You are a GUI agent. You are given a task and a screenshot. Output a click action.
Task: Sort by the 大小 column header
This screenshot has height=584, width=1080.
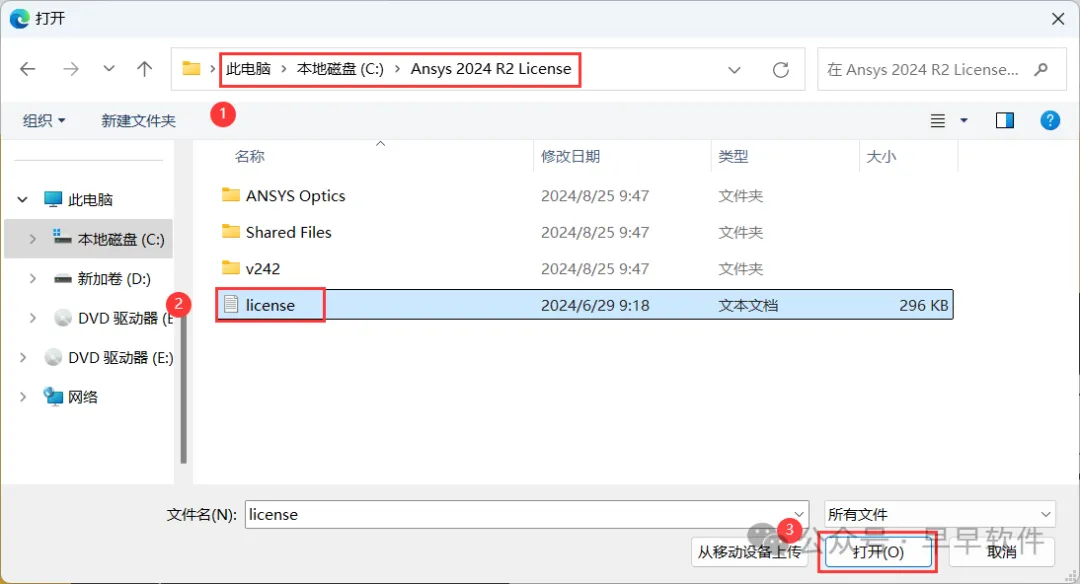click(x=881, y=156)
